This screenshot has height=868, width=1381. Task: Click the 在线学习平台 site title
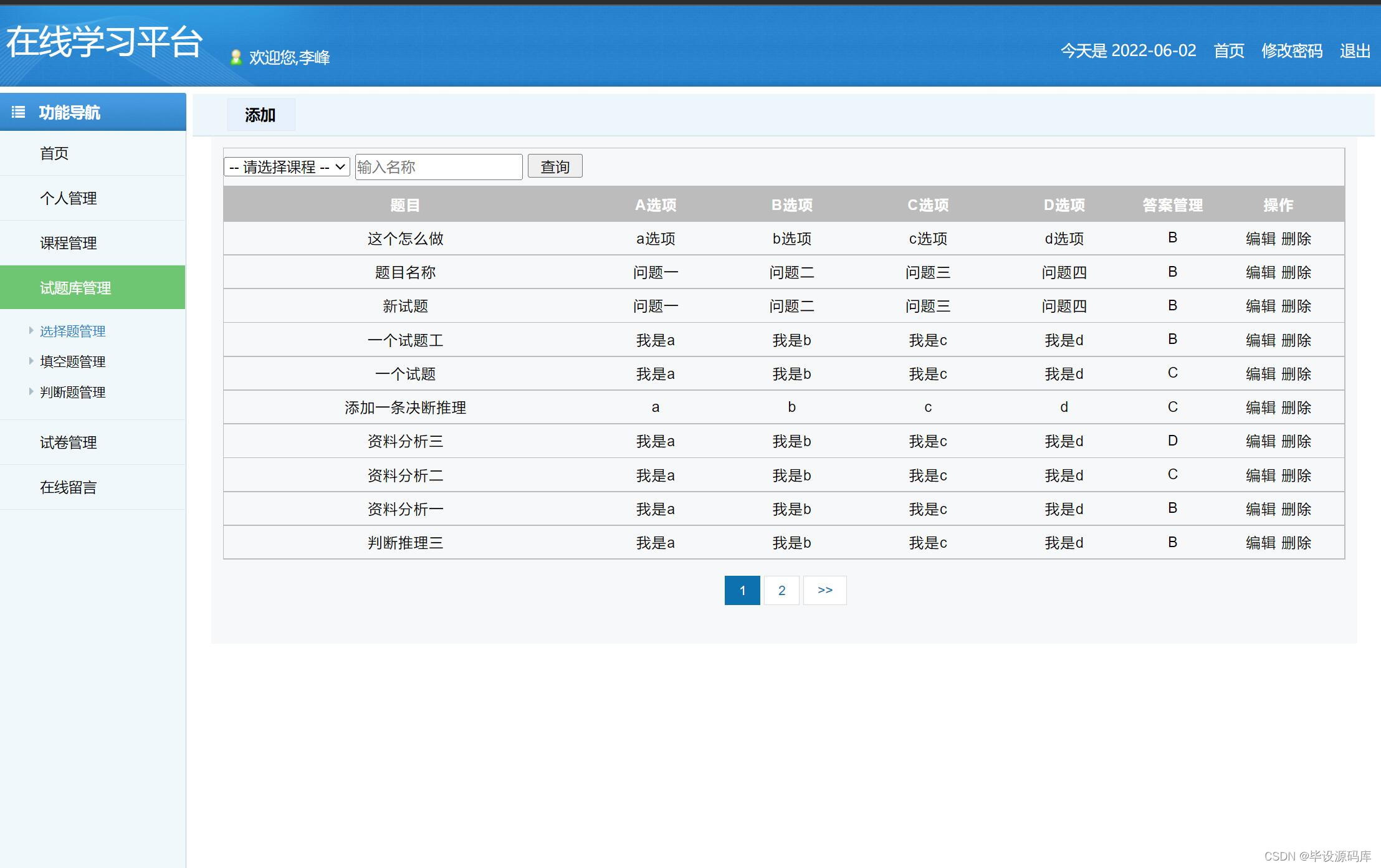(104, 42)
